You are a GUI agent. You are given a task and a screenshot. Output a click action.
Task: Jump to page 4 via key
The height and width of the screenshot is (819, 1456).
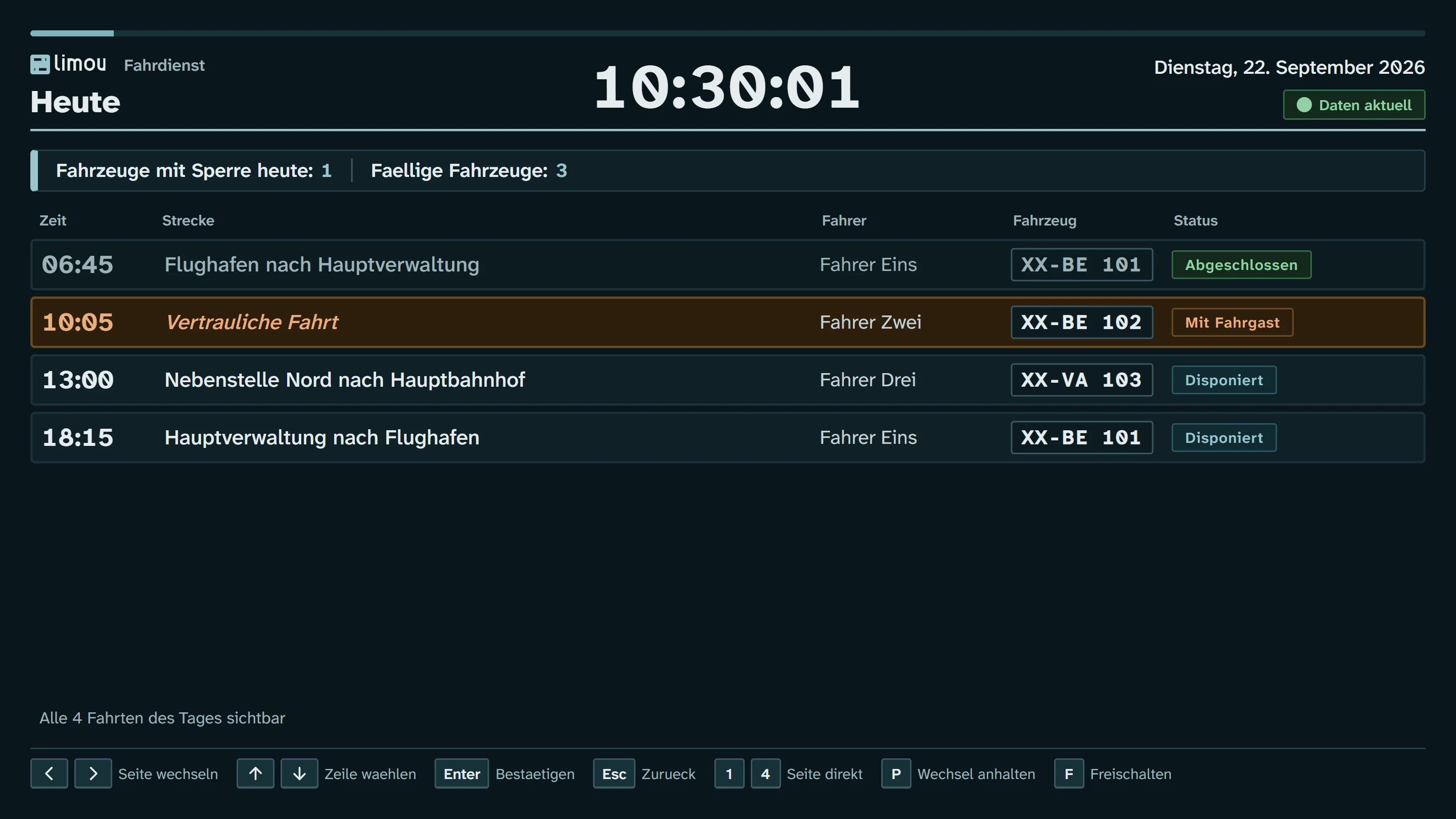765,773
